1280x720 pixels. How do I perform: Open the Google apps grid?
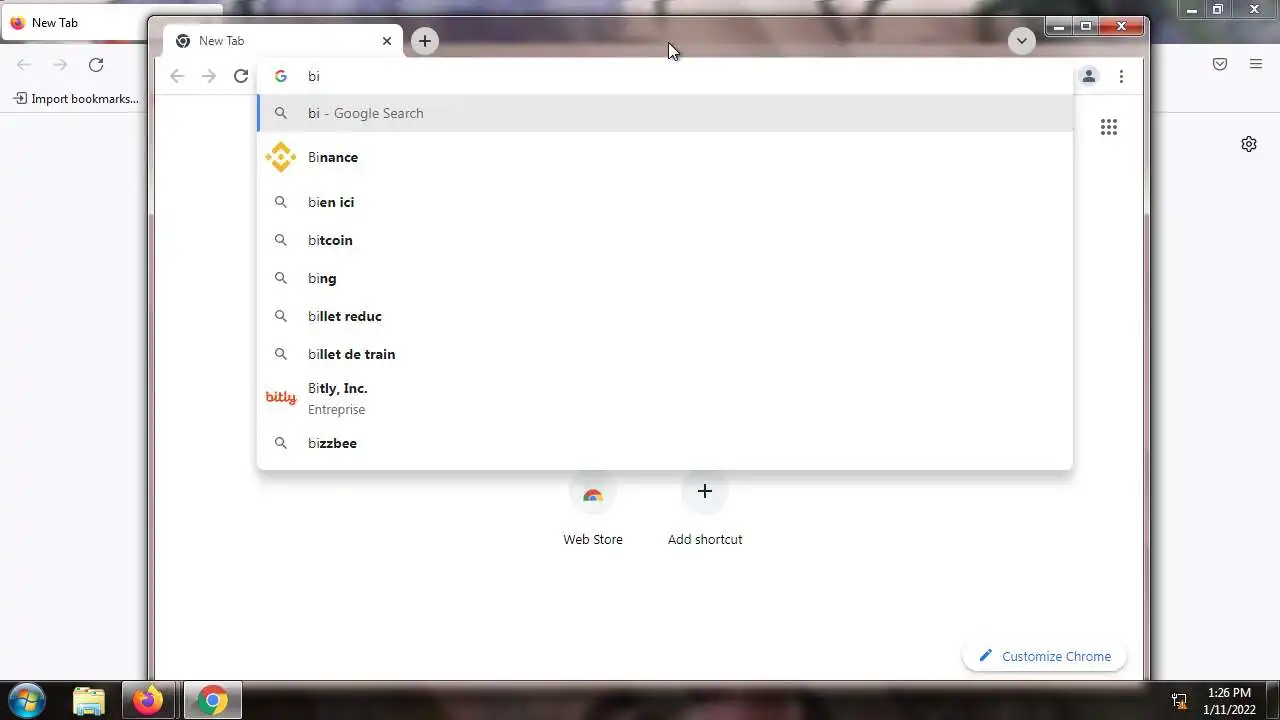[1109, 127]
